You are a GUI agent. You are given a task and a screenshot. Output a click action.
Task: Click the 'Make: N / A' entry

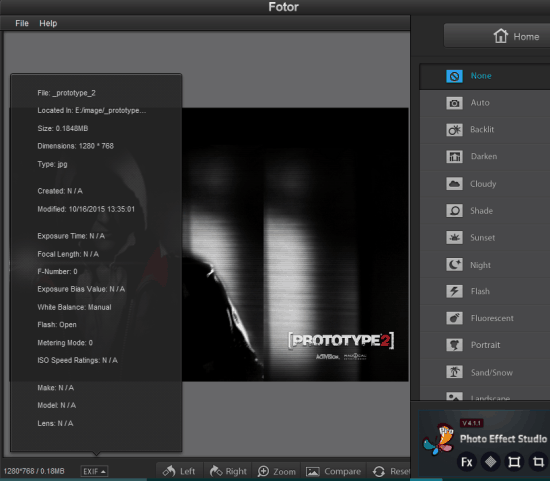click(55, 388)
